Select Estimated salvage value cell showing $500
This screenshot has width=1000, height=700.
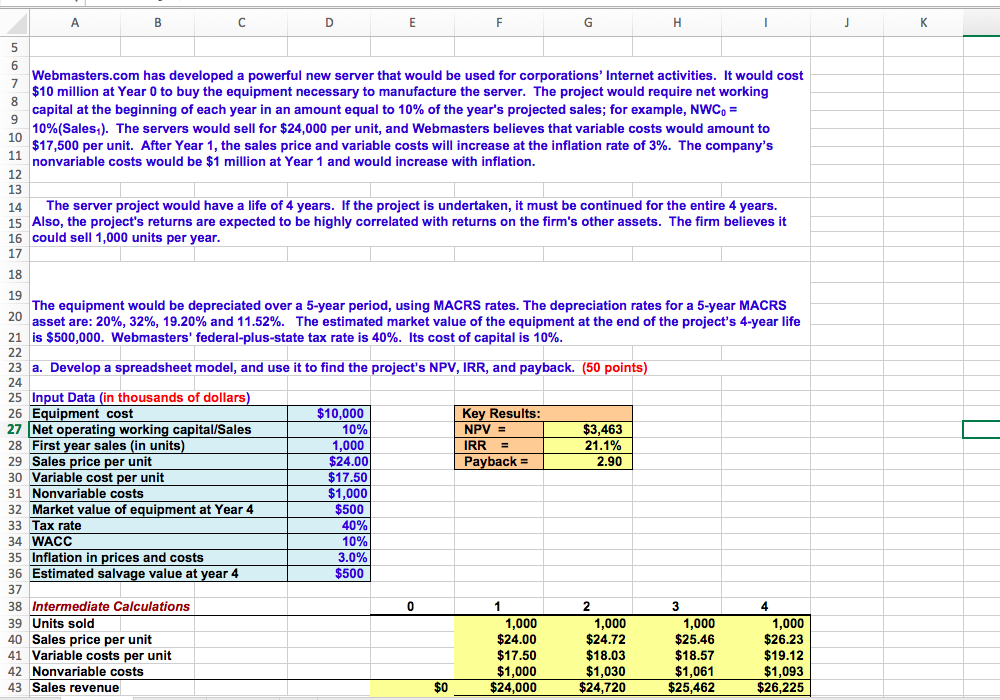330,573
